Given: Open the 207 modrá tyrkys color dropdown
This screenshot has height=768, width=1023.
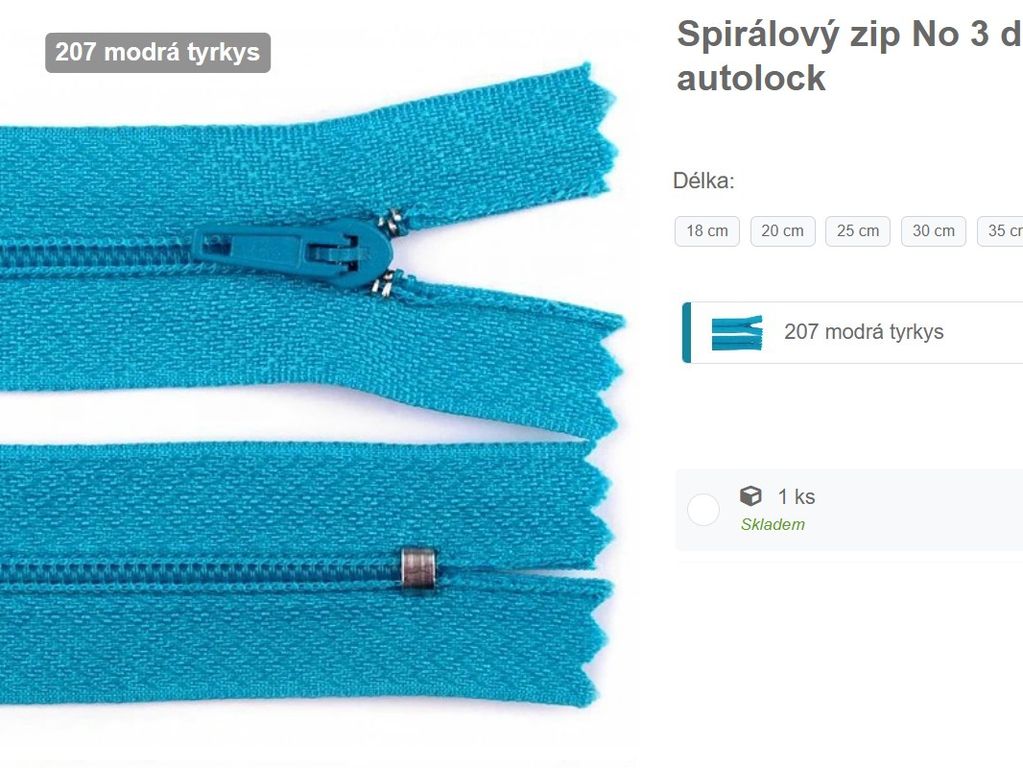Looking at the screenshot, I should pos(852,332).
